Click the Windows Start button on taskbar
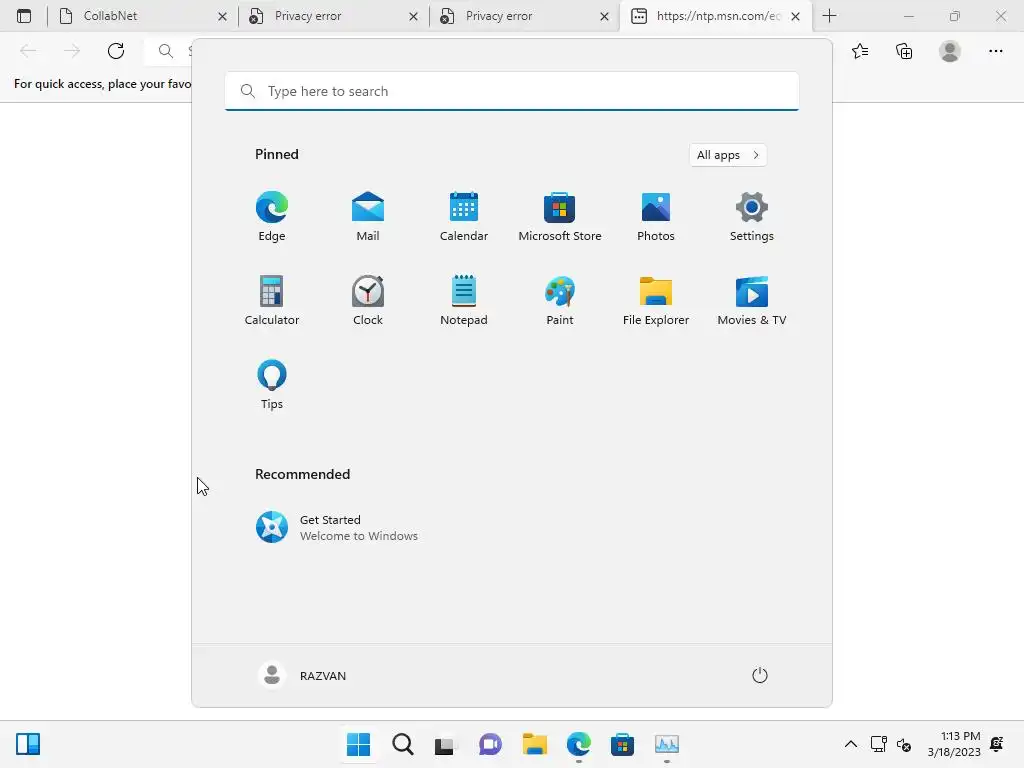This screenshot has height=768, width=1024. 359,744
